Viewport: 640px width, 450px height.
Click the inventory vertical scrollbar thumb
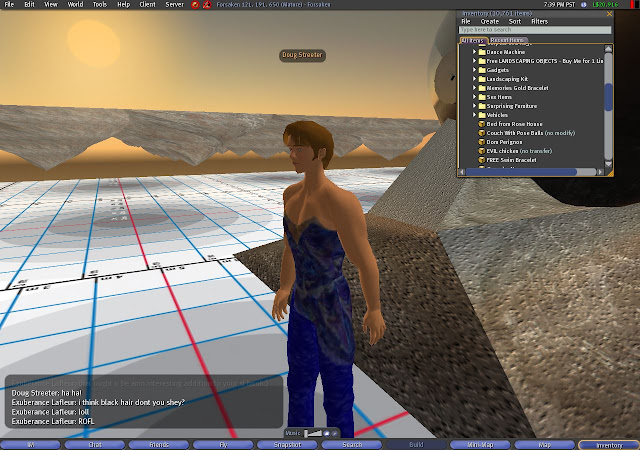coord(608,97)
